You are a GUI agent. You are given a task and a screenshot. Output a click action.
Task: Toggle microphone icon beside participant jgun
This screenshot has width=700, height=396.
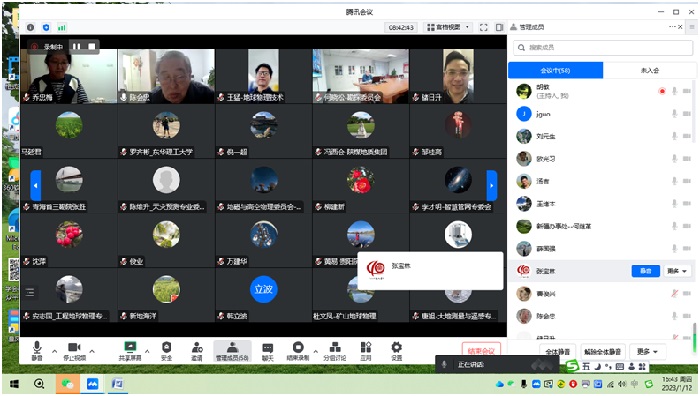[675, 114]
